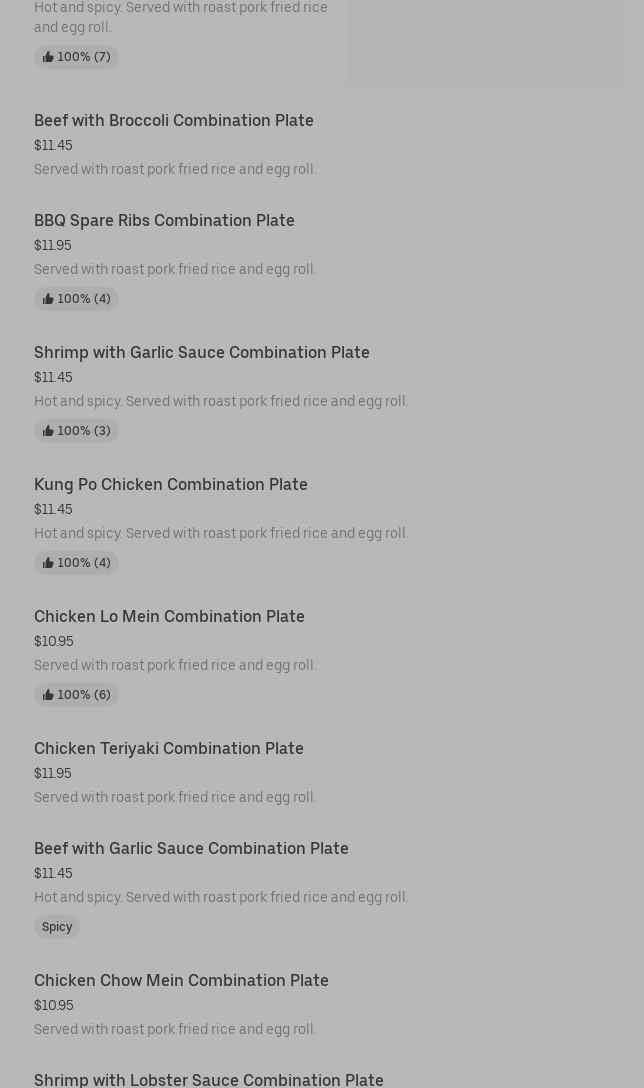The height and width of the screenshot is (1088, 644).
Task: Open Shrimp with Garlic Sauce Combination Plate
Action: click(202, 352)
